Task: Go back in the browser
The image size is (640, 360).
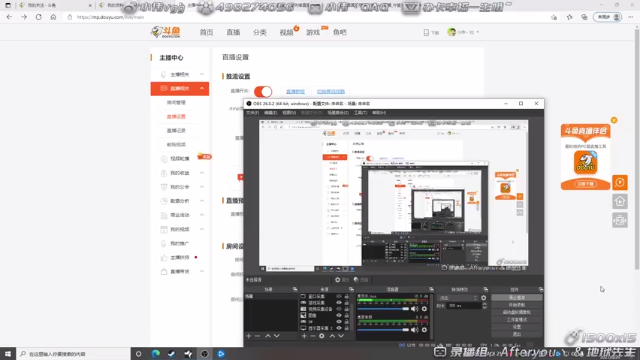Action: coord(9,17)
